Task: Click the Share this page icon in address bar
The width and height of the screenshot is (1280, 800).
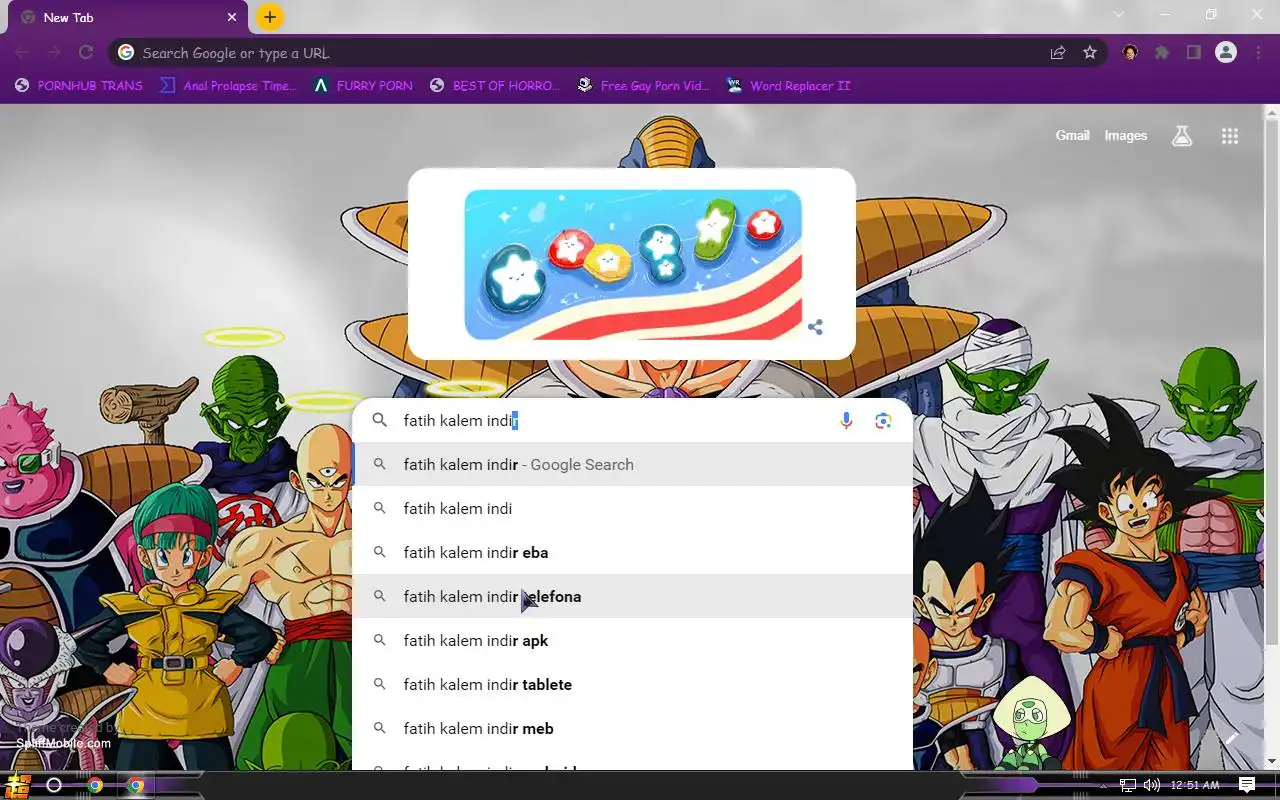Action: point(1058,53)
